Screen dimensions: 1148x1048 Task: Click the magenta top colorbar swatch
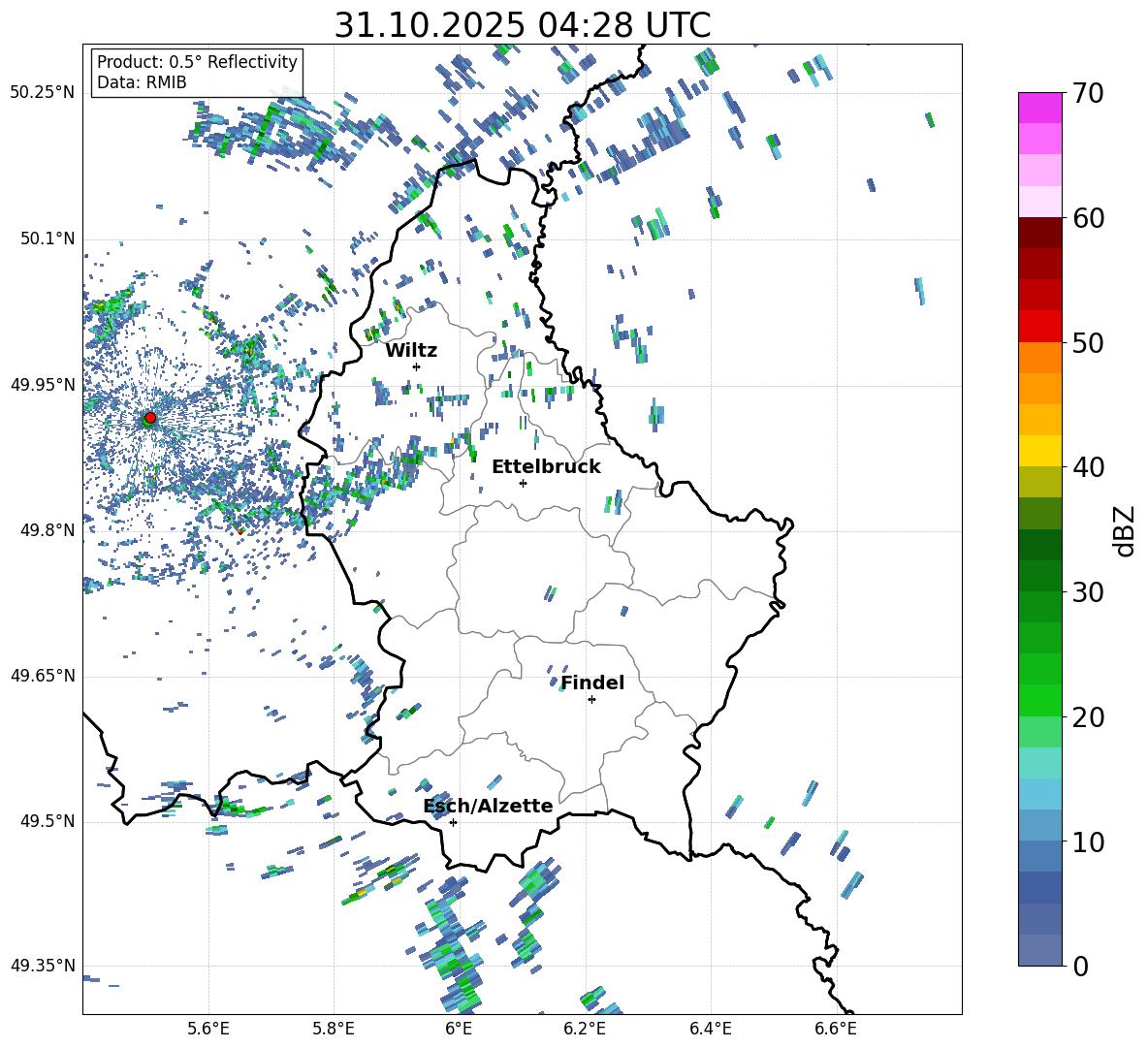tap(1040, 109)
